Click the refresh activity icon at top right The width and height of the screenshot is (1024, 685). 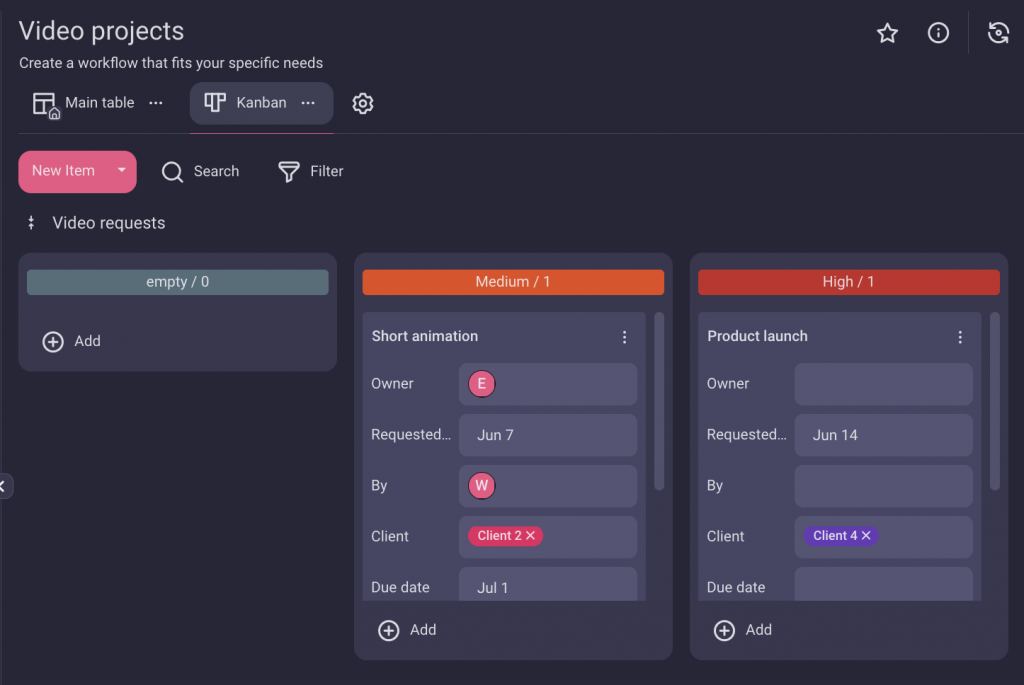click(998, 33)
